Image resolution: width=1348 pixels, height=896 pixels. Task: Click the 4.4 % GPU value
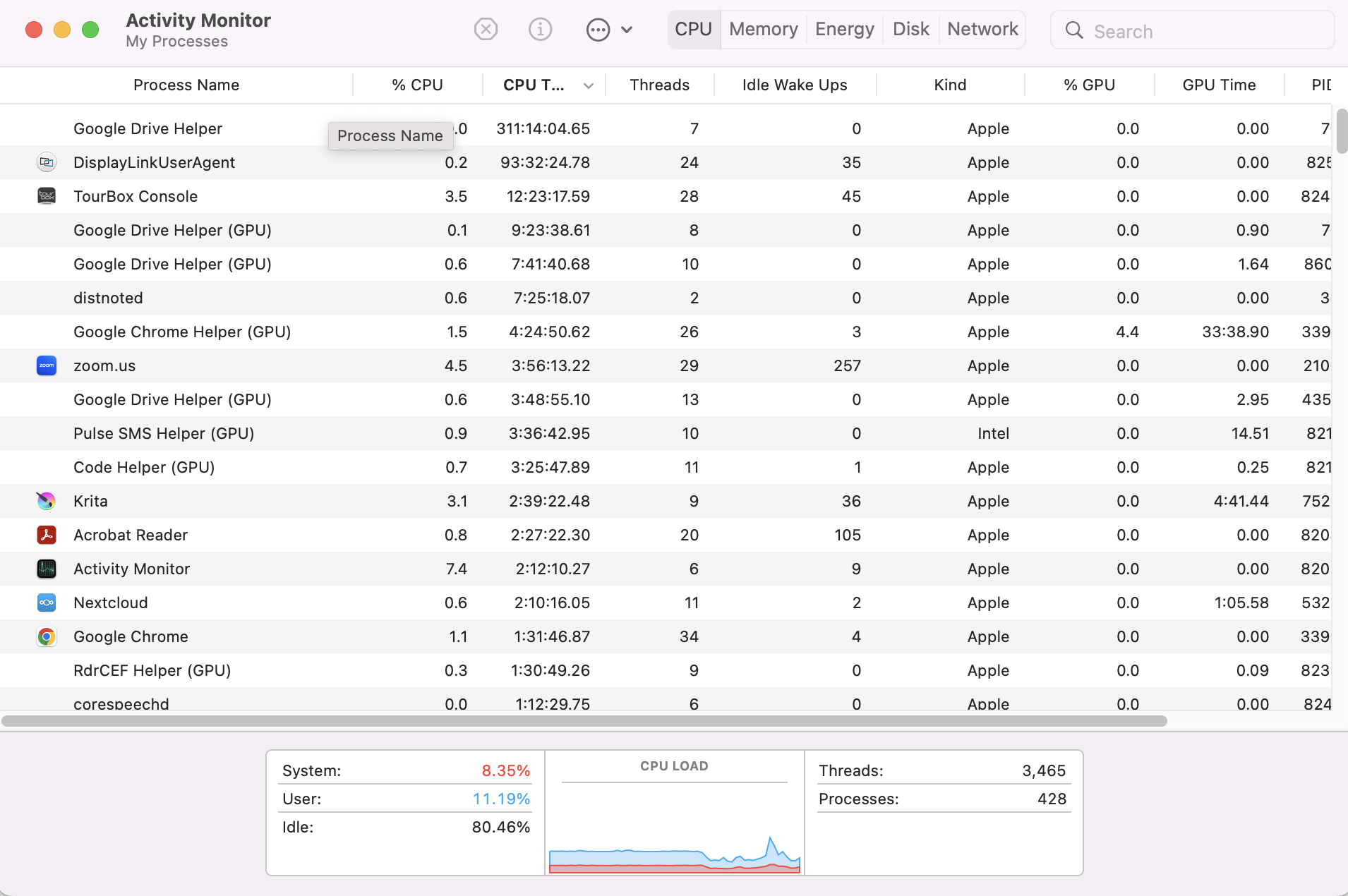[1127, 332]
